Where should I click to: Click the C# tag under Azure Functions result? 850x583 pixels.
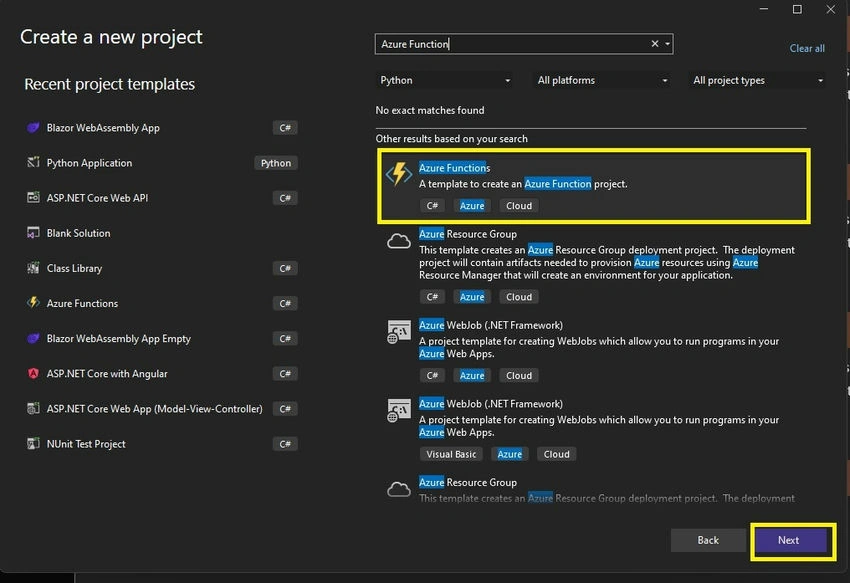pos(432,206)
